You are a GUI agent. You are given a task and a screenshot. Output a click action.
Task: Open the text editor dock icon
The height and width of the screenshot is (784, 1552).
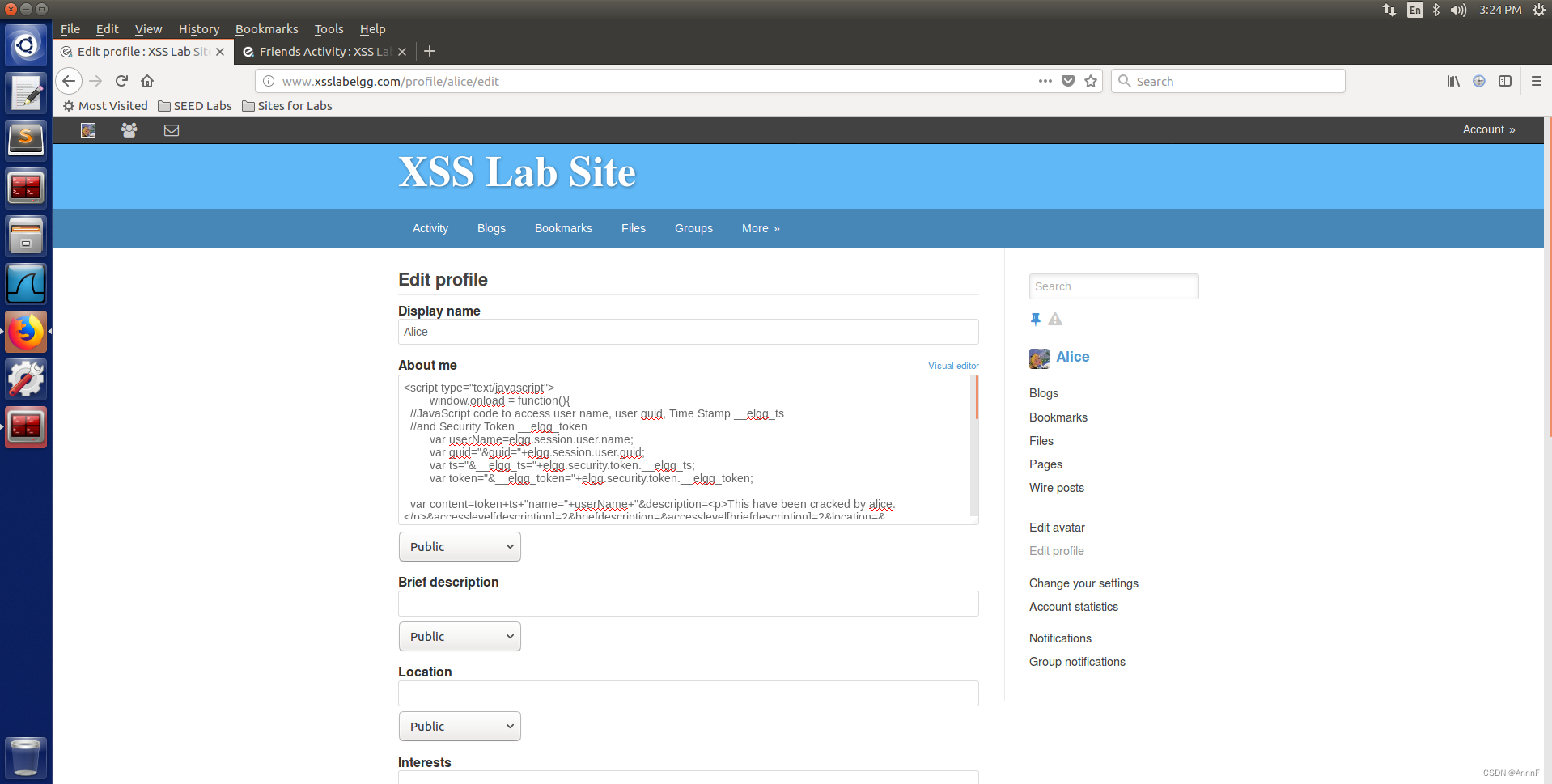(26, 93)
